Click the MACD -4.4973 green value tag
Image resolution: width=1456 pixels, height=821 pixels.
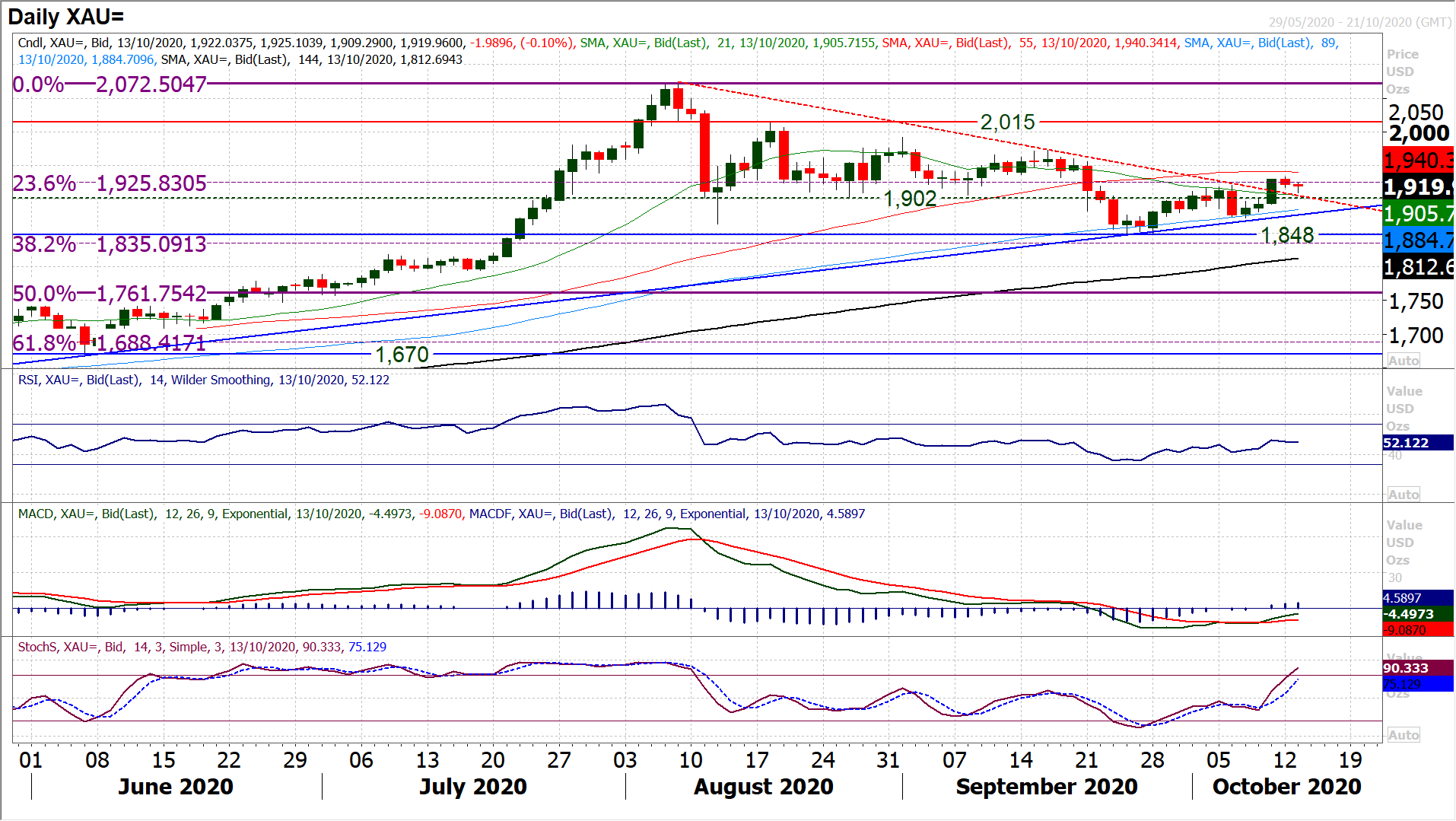[1418, 614]
